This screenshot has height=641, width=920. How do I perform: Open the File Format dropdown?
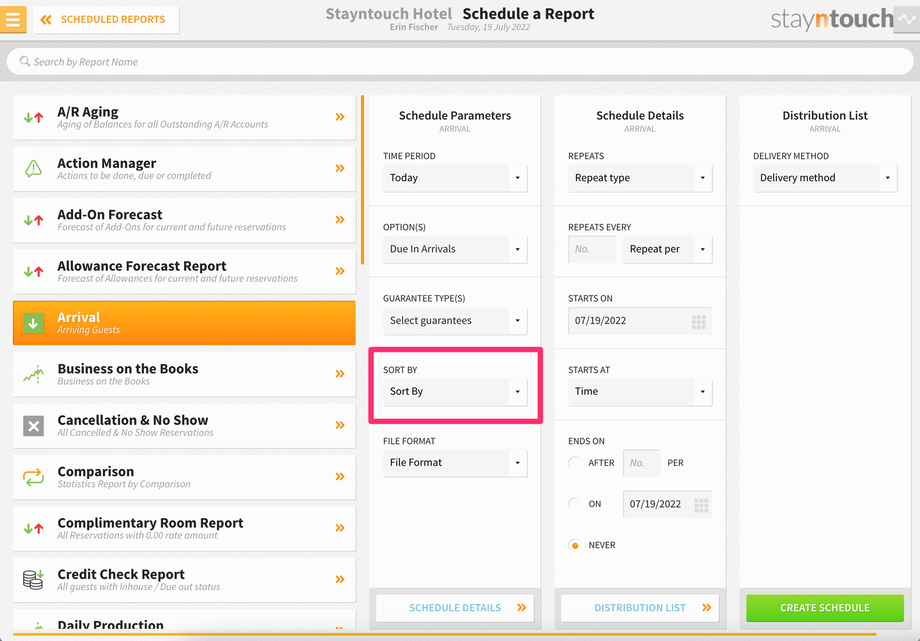[x=455, y=463]
